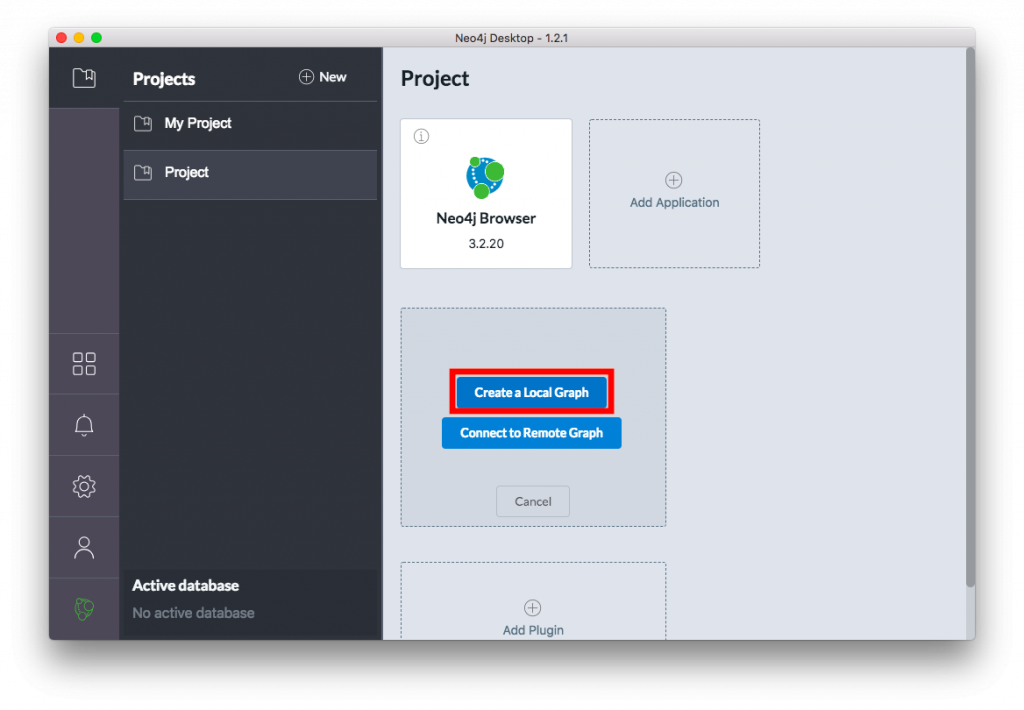Open the Projects sidebar icon
Image resolution: width=1024 pixels, height=710 pixels.
[x=84, y=78]
